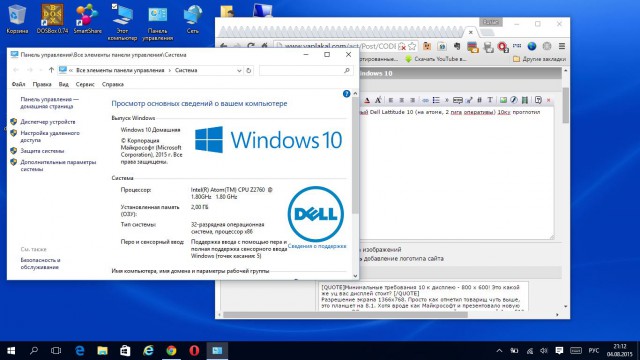This screenshot has height=360, width=640.
Task: Click the blue globe extension icon in Chrome
Action: (x=532, y=46)
